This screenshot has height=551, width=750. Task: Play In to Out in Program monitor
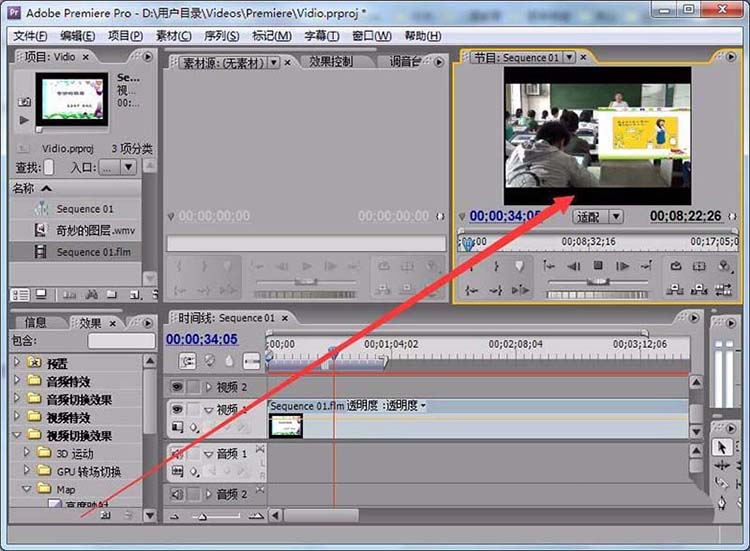coord(520,290)
